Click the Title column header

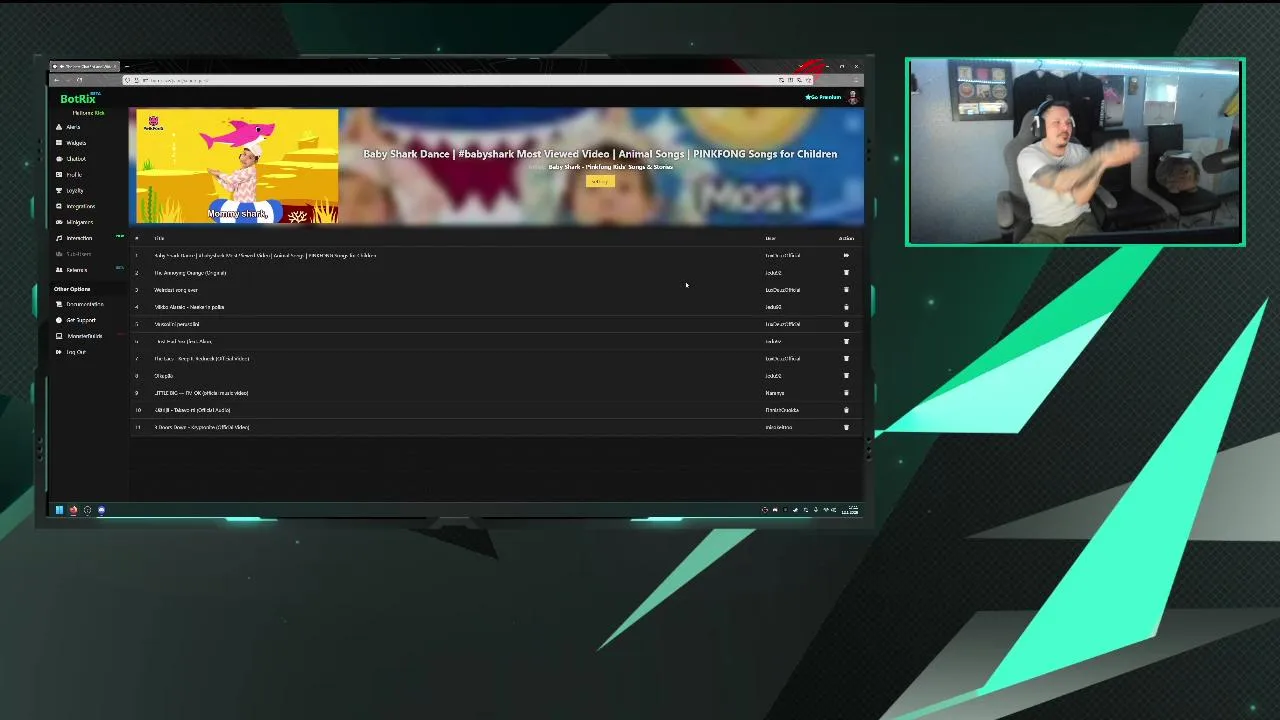tap(159, 238)
